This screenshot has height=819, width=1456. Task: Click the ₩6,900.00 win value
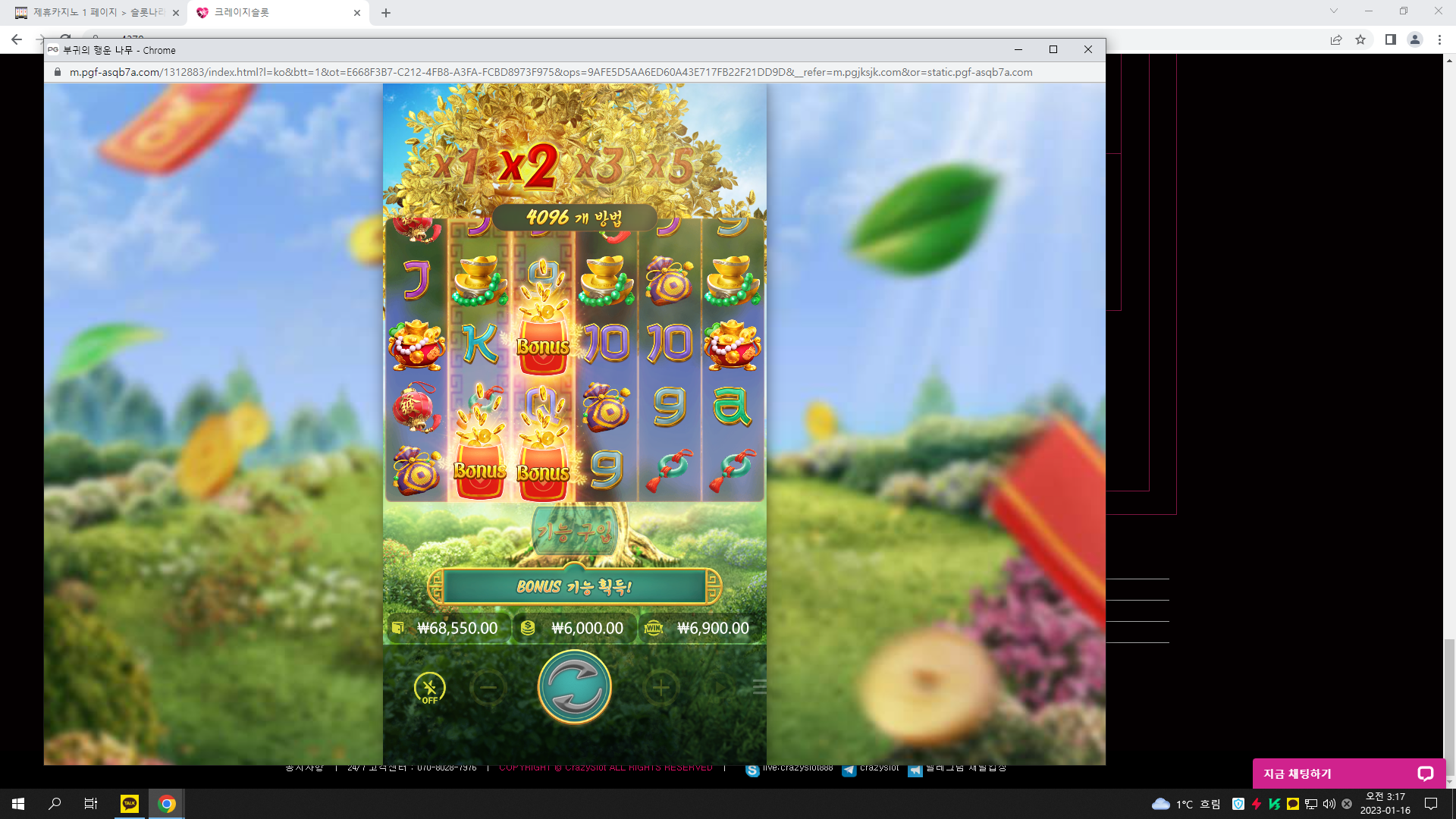713,628
